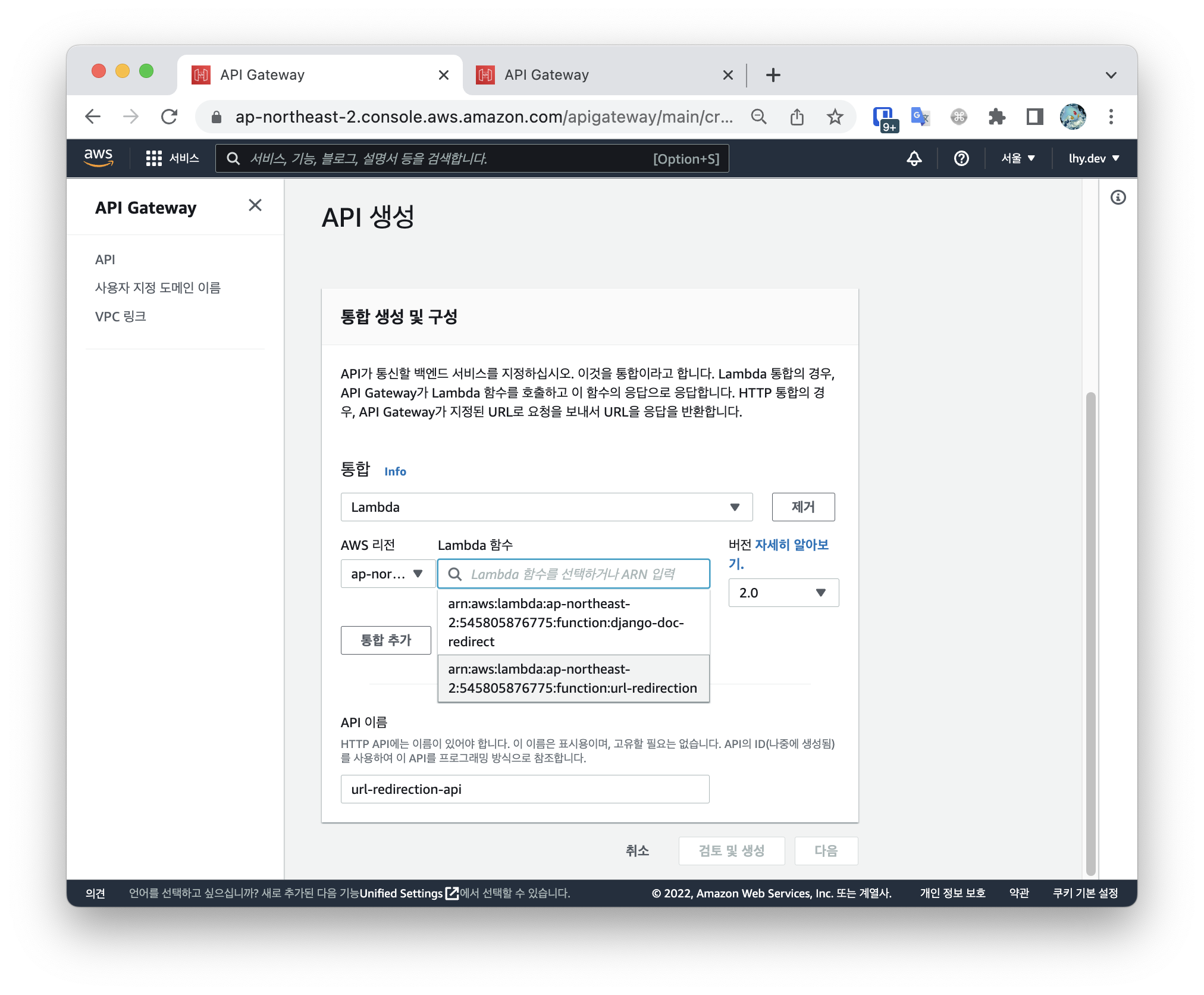Image resolution: width=1204 pixels, height=995 pixels.
Task: Click the 검토 및 생성 button
Action: point(732,851)
